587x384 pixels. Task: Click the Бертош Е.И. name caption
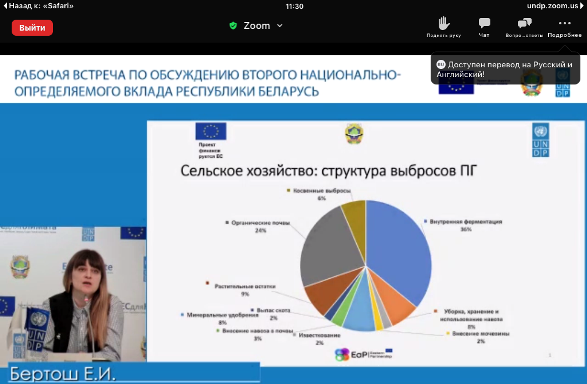click(x=63, y=374)
